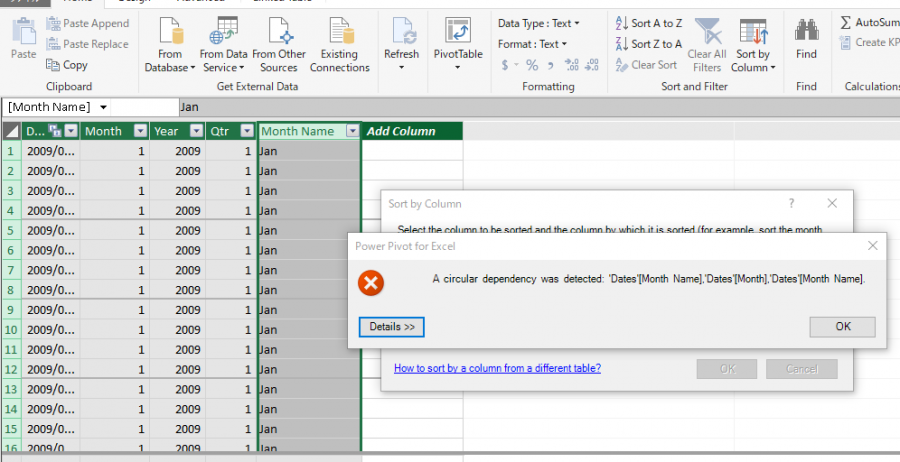Click the Copy icon in Clipboard group
The width and height of the screenshot is (900, 462).
(x=53, y=65)
